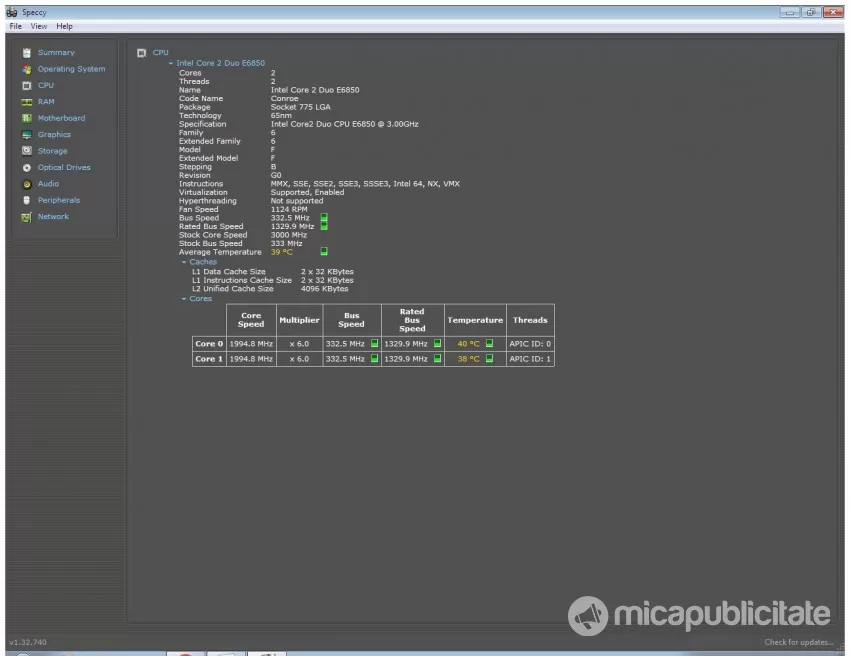
Task: Select the Optical Drives disc icon
Action: point(27,168)
